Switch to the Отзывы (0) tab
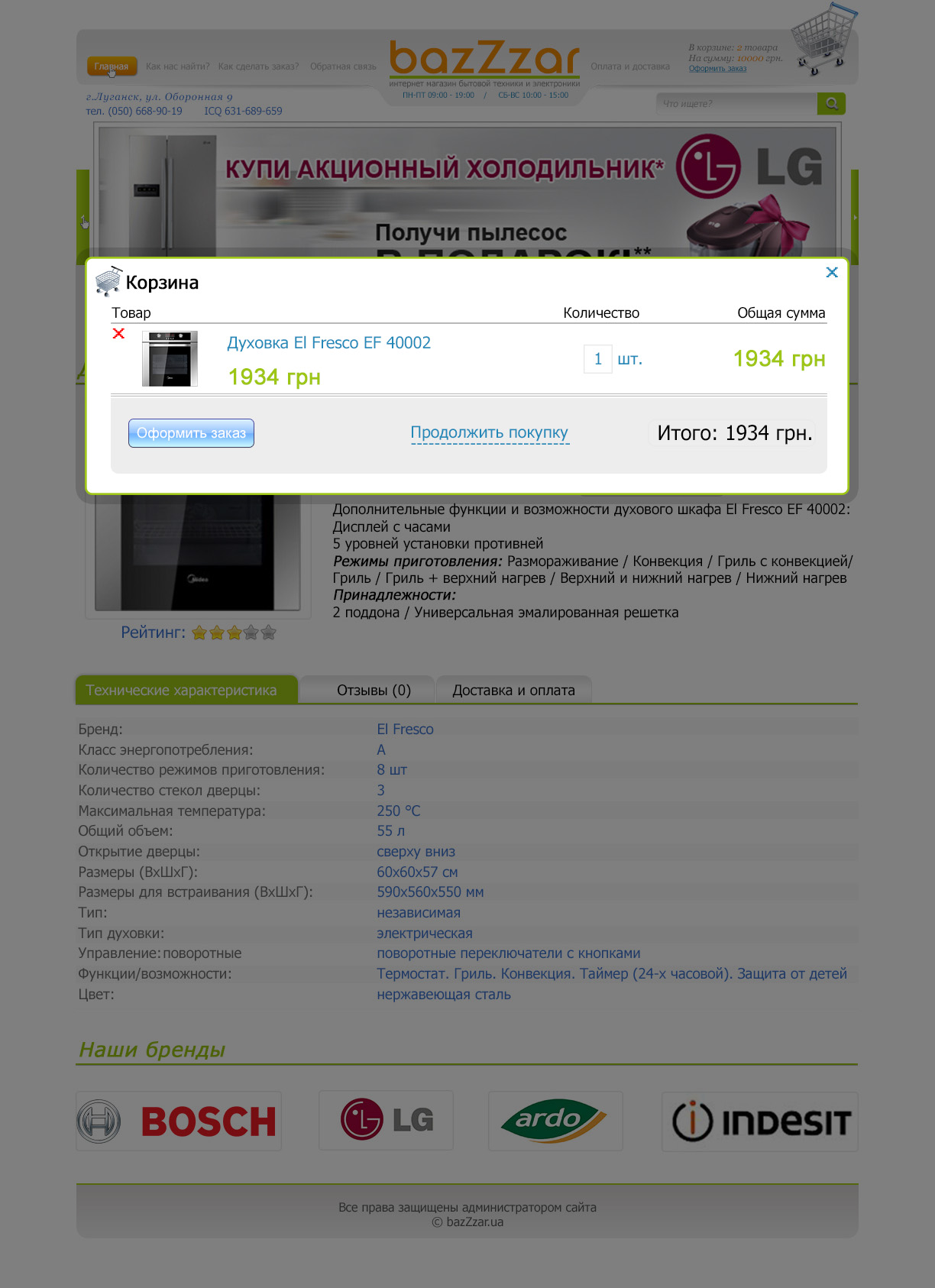 click(x=374, y=690)
